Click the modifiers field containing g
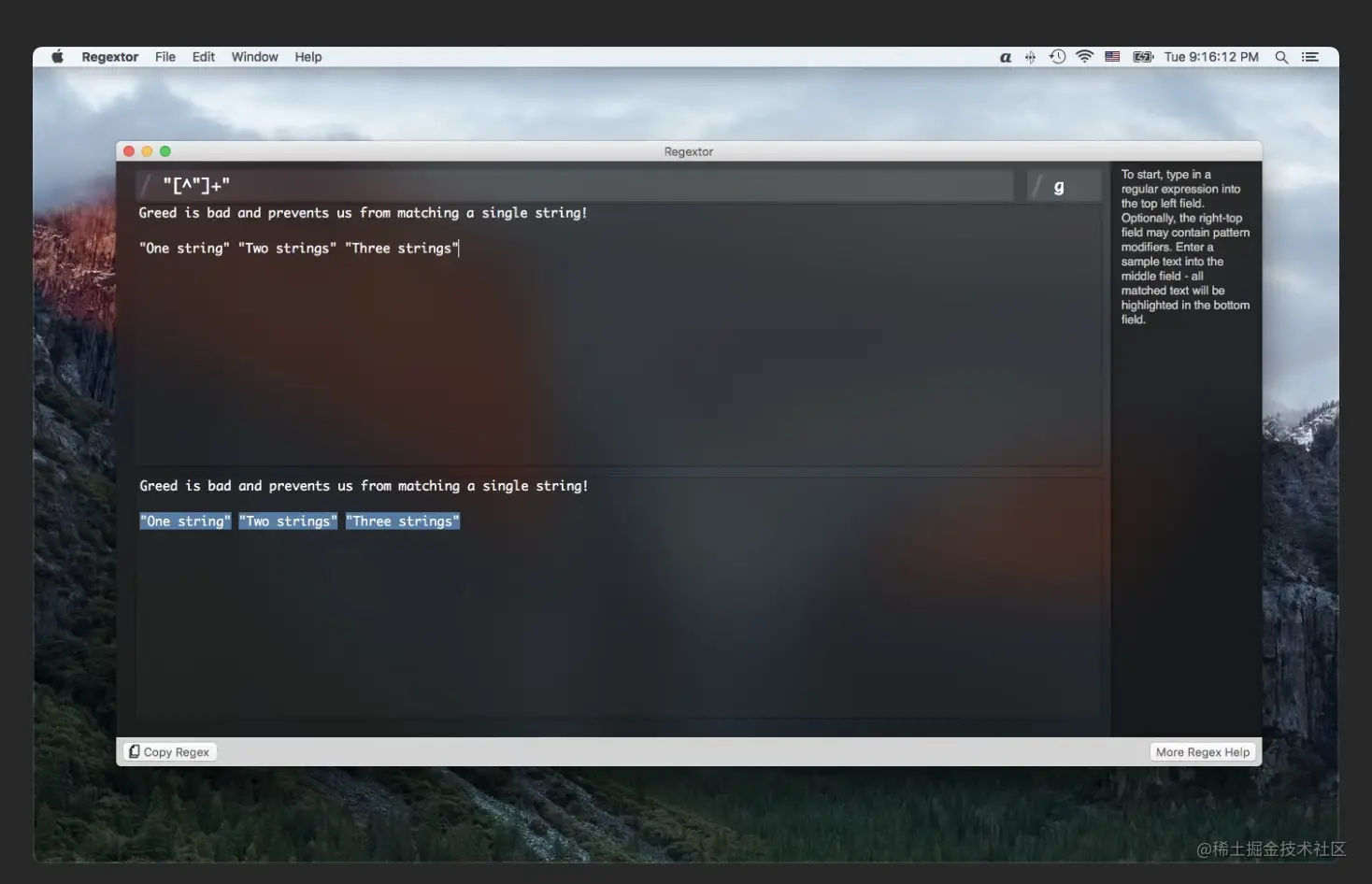Viewport: 1372px width, 884px height. tap(1064, 186)
